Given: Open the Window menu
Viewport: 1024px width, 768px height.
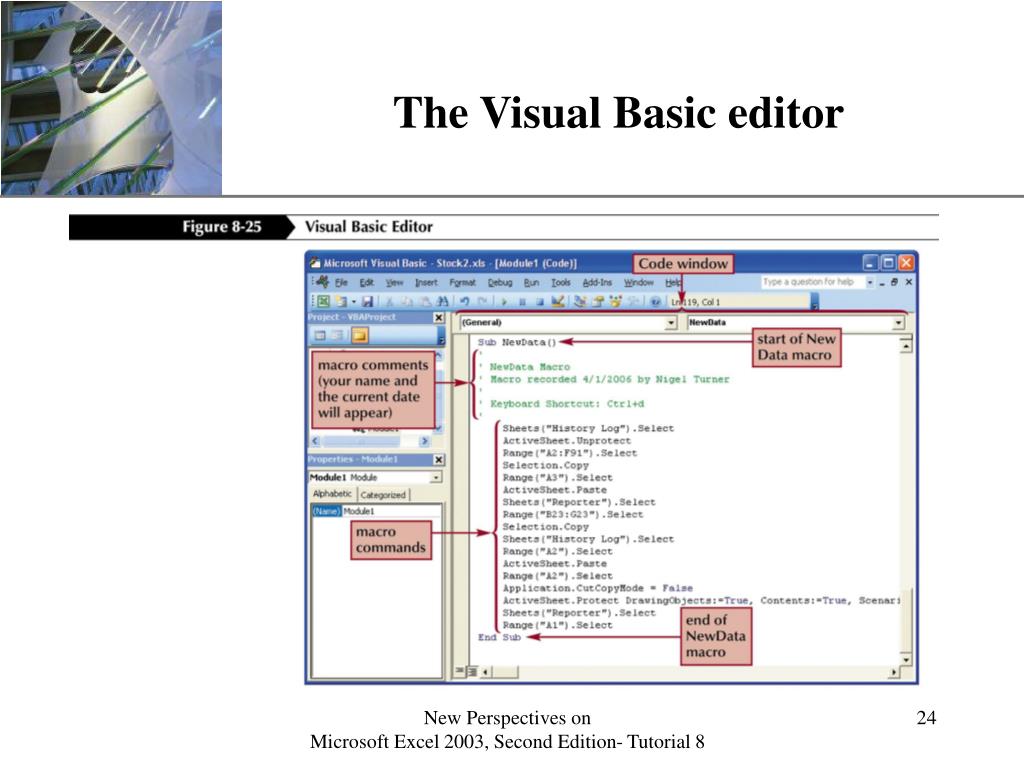Looking at the screenshot, I should [638, 282].
